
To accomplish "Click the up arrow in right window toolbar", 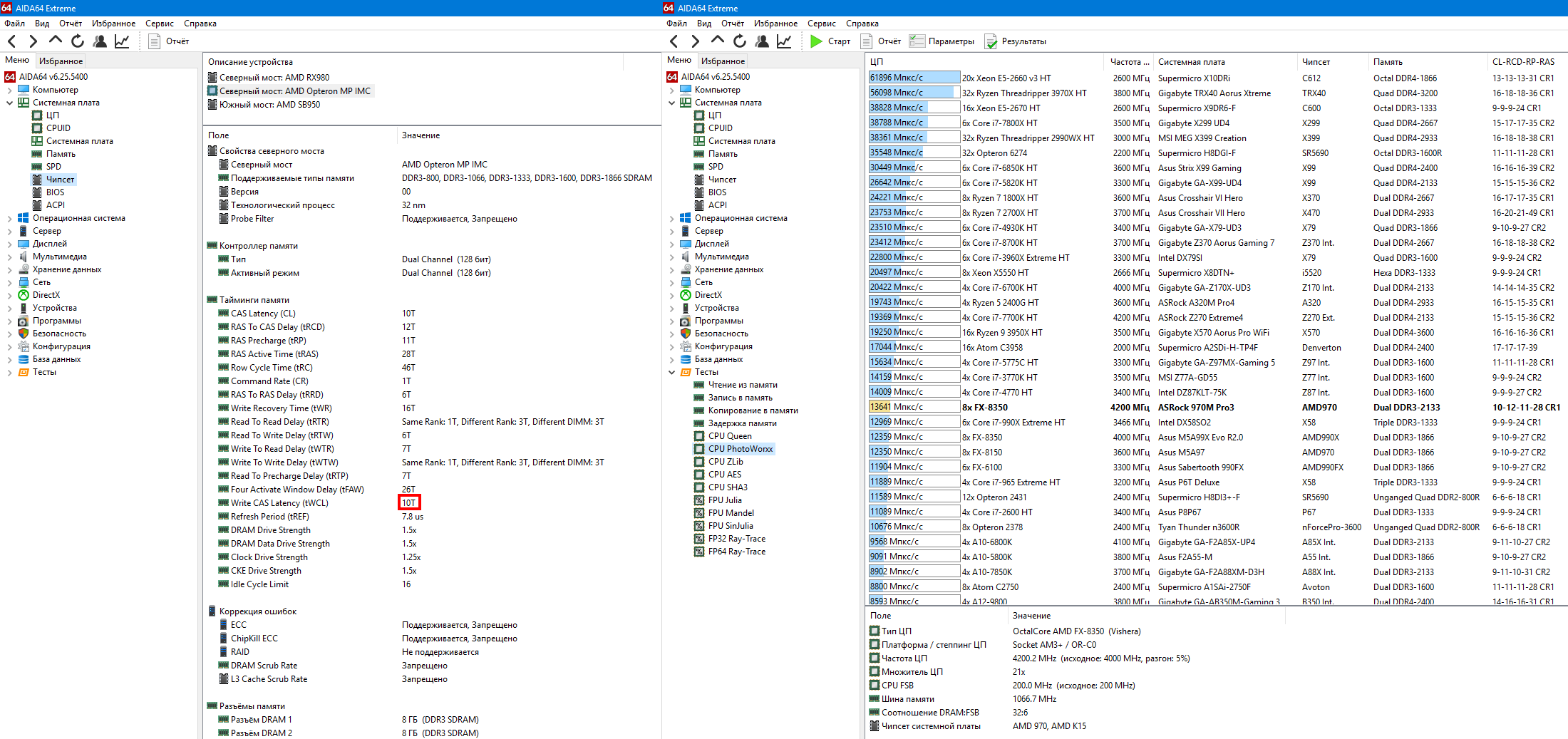I will 717,41.
